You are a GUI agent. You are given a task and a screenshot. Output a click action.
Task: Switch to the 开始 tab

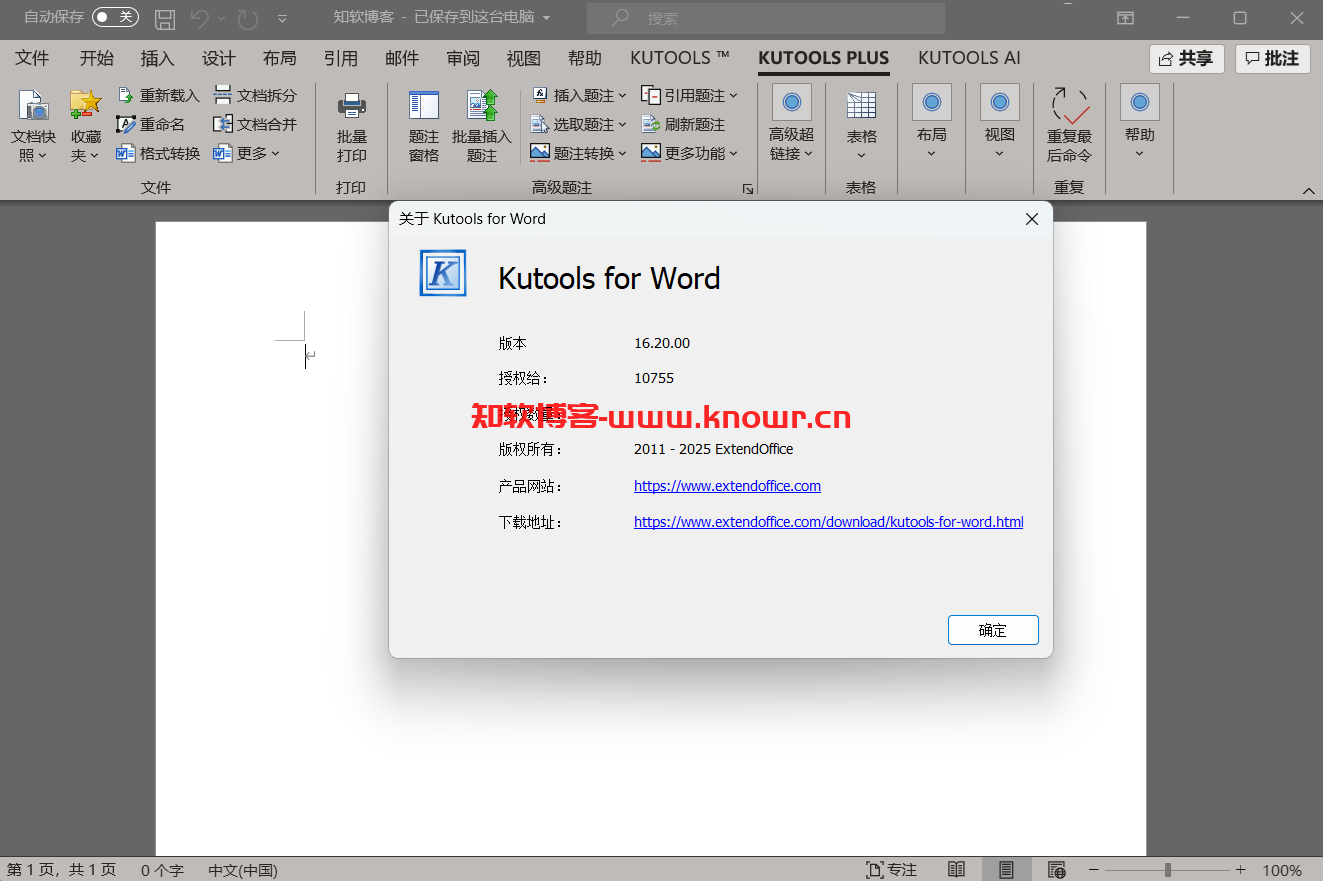click(x=96, y=58)
